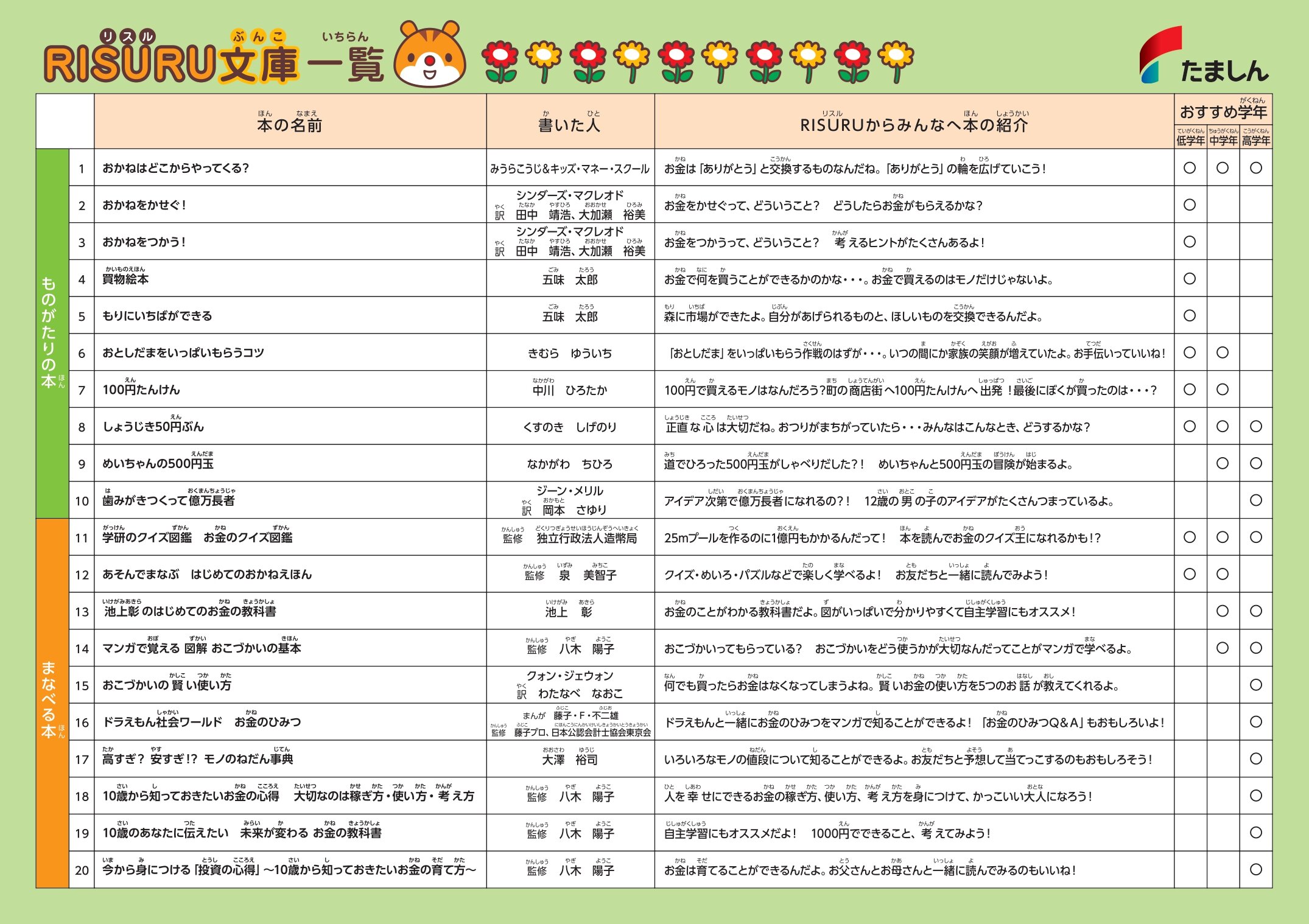
Task: Click 低学年 circle for あそんでまなぶ はじめてのおかねえほん
Action: click(x=1190, y=574)
